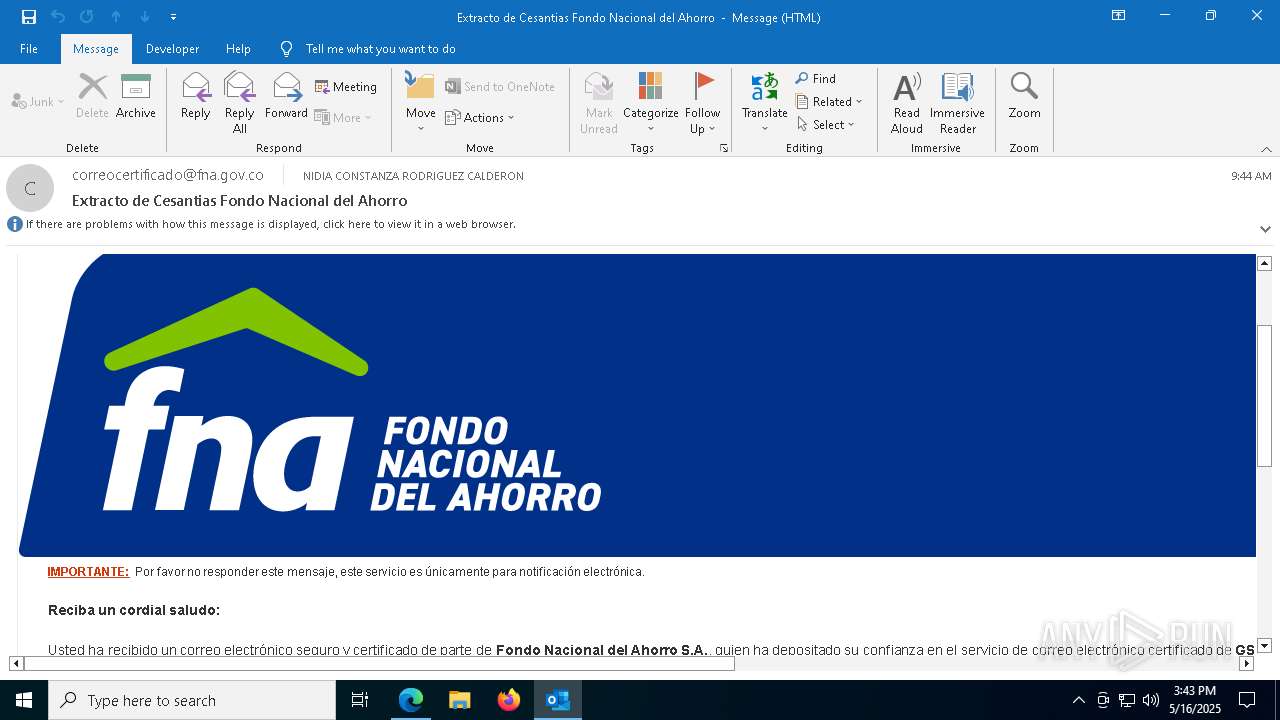Reply All to the message
The height and width of the screenshot is (720, 1280).
point(240,103)
